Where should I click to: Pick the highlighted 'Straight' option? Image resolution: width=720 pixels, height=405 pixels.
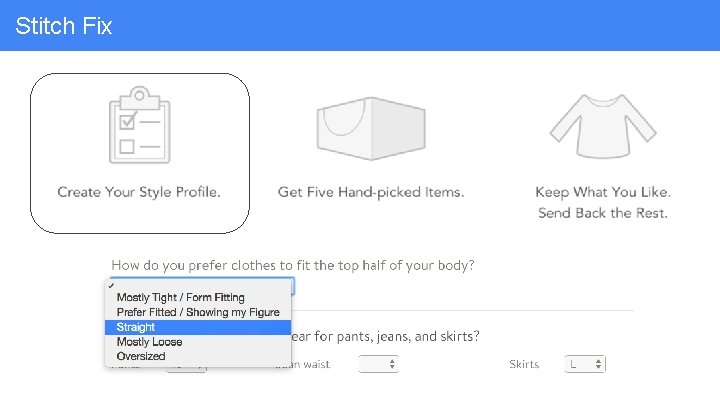[136, 327]
